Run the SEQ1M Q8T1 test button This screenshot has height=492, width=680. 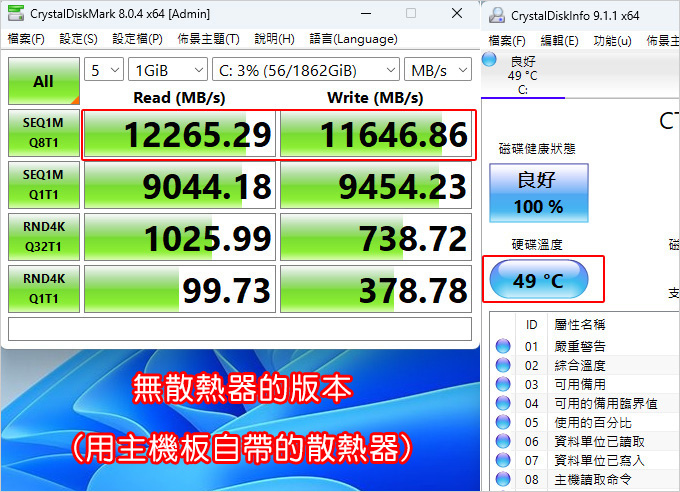point(44,133)
